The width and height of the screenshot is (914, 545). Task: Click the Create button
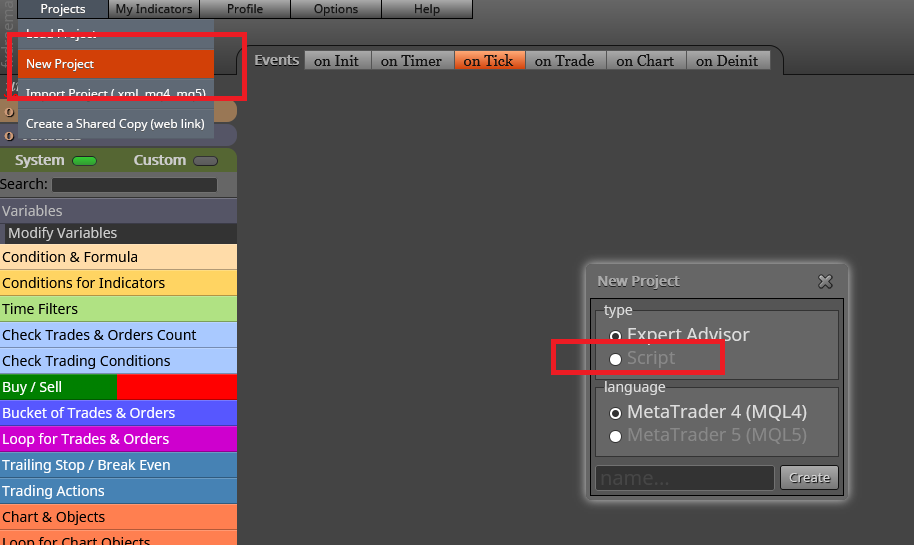pos(809,478)
